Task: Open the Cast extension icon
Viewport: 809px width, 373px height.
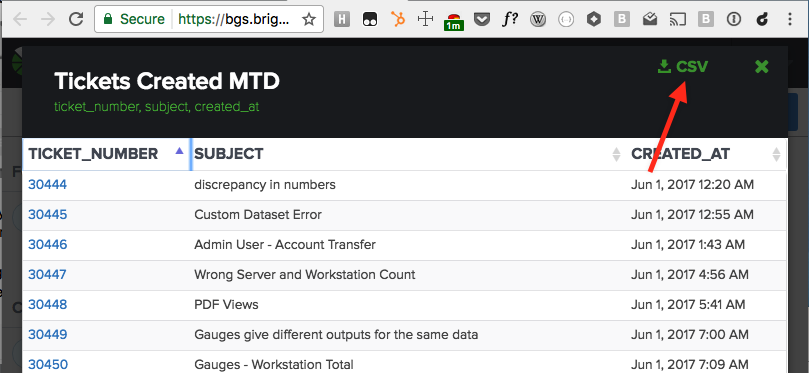Action: pyautogui.click(x=677, y=20)
